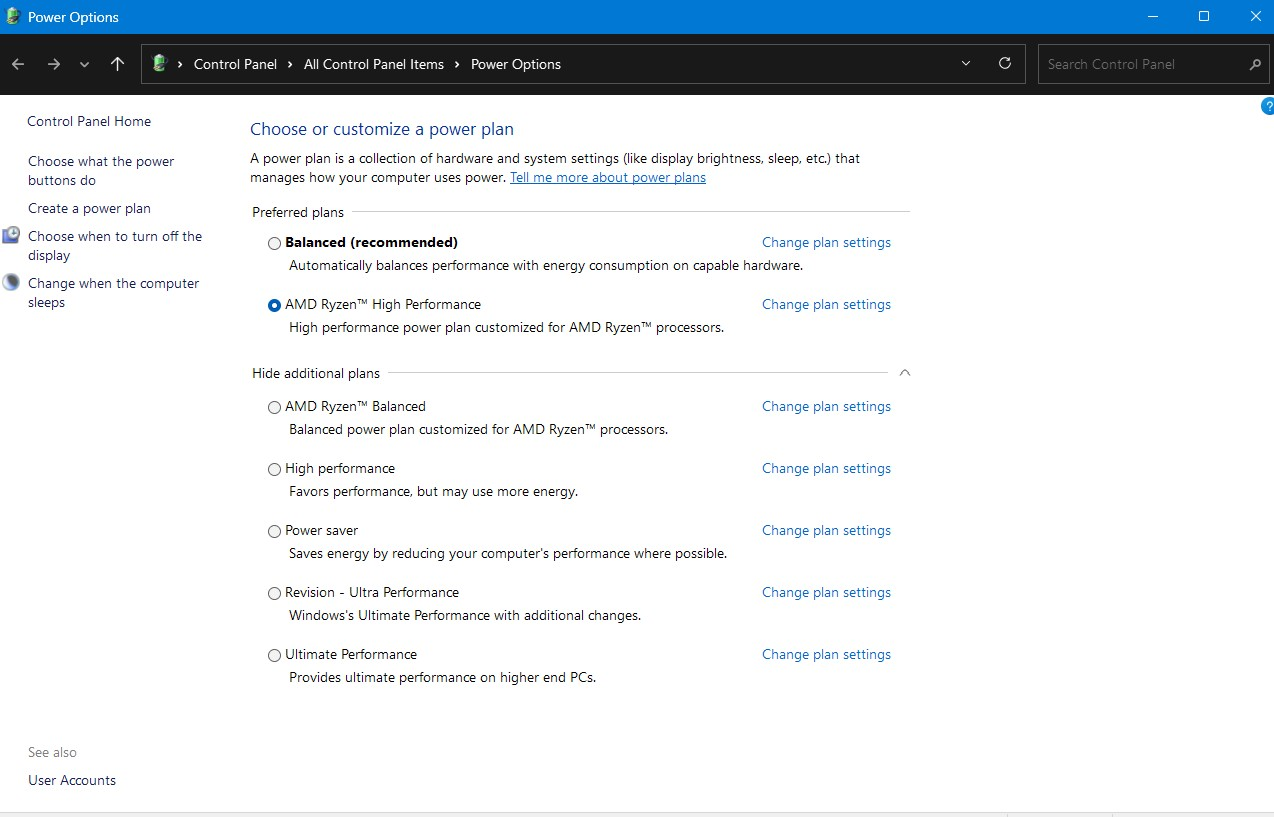Open Control Panel Home
Viewport: 1274px width, 817px height.
(89, 121)
